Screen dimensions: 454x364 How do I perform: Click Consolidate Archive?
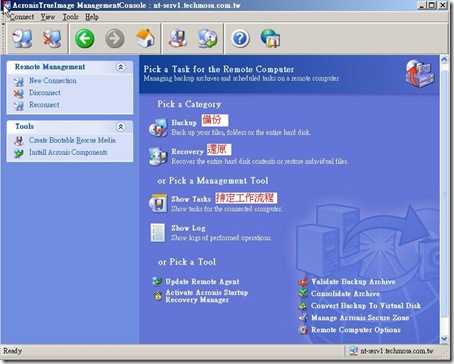coord(345,294)
